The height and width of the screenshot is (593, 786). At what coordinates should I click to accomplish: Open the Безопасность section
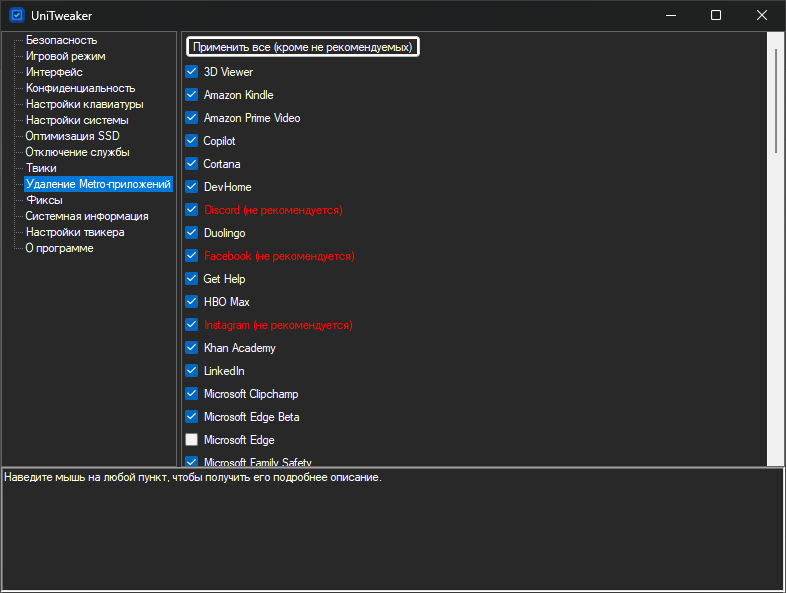click(61, 40)
